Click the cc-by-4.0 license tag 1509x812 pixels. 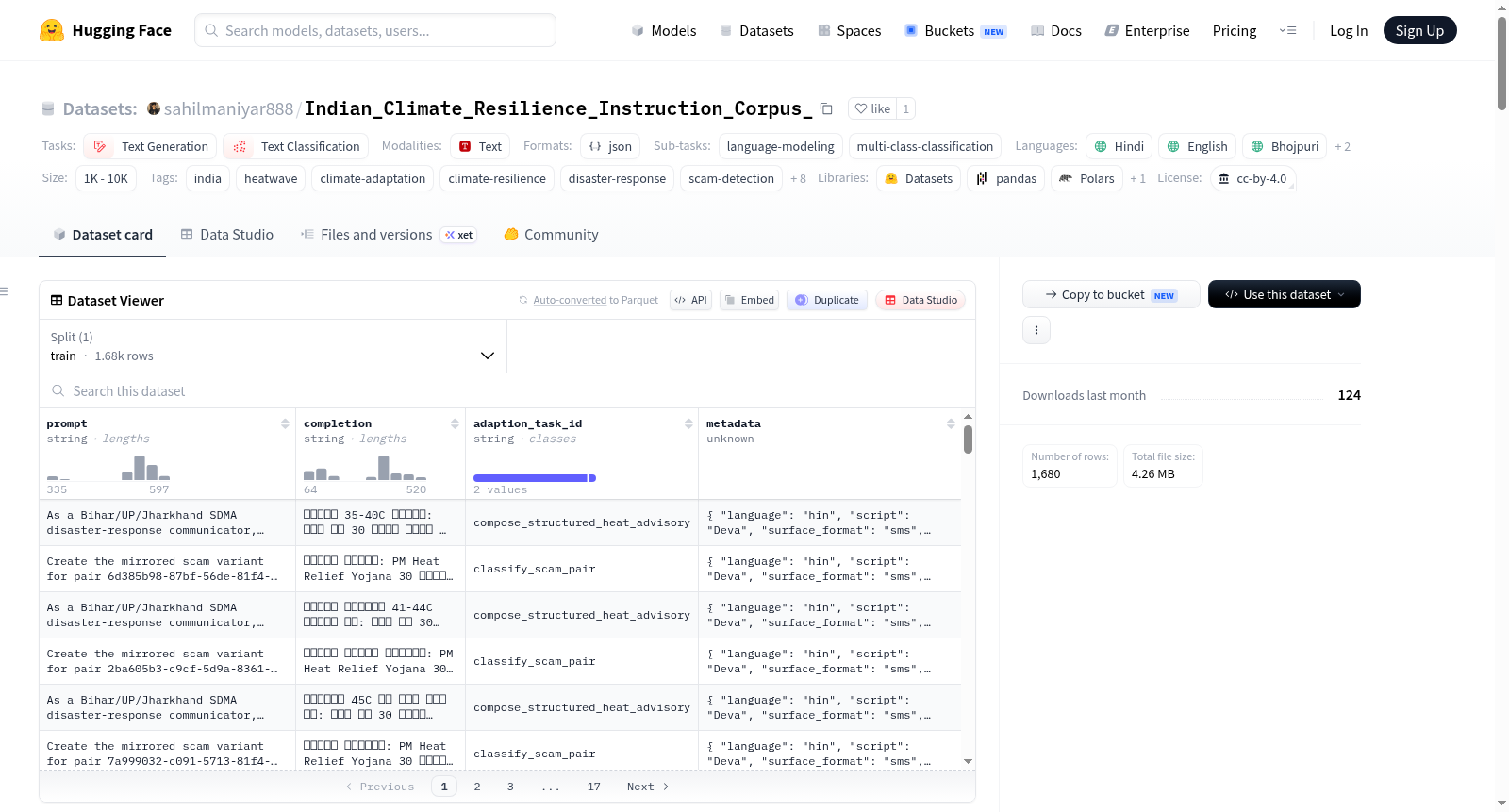[x=1252, y=178]
